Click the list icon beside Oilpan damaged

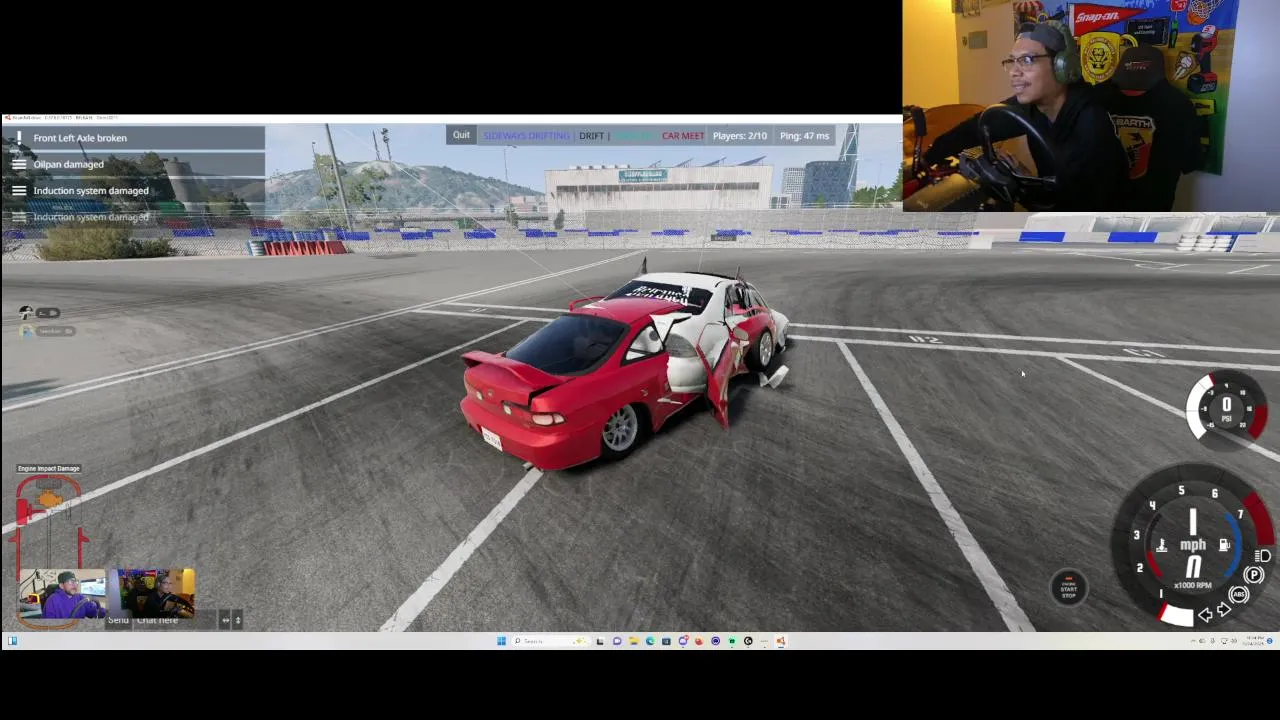[x=18, y=164]
